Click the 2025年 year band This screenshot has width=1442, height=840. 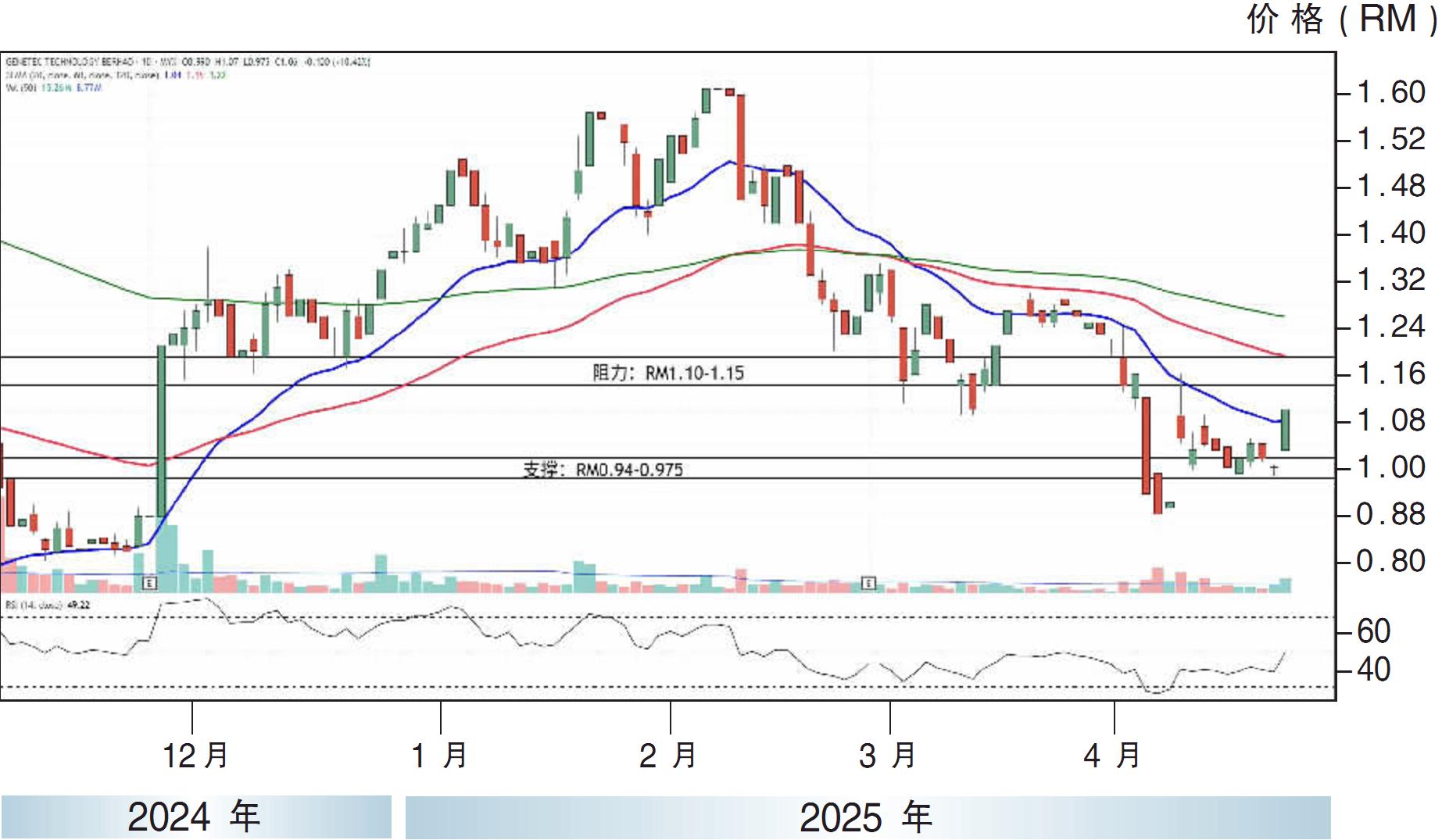click(x=868, y=817)
